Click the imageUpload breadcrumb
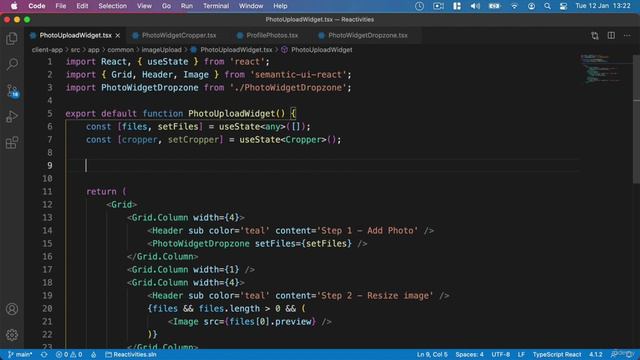The image size is (640, 360). click(162, 50)
